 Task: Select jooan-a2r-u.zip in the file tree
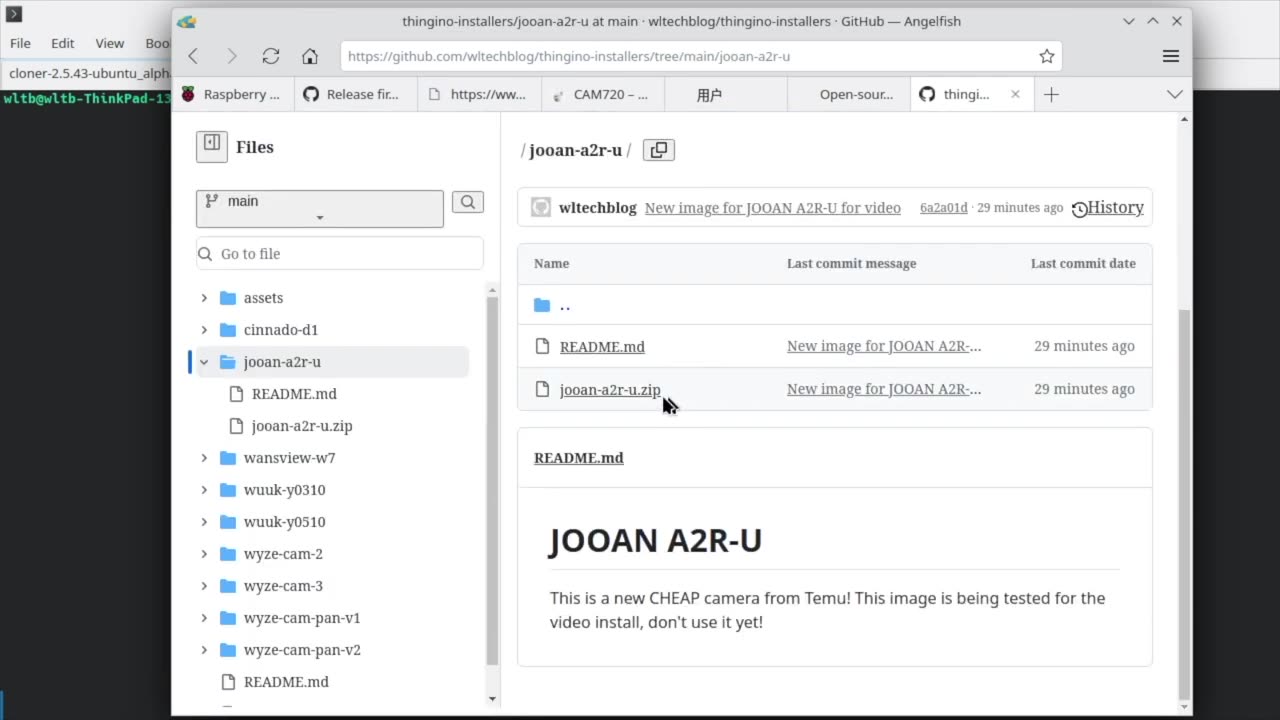[x=302, y=426]
